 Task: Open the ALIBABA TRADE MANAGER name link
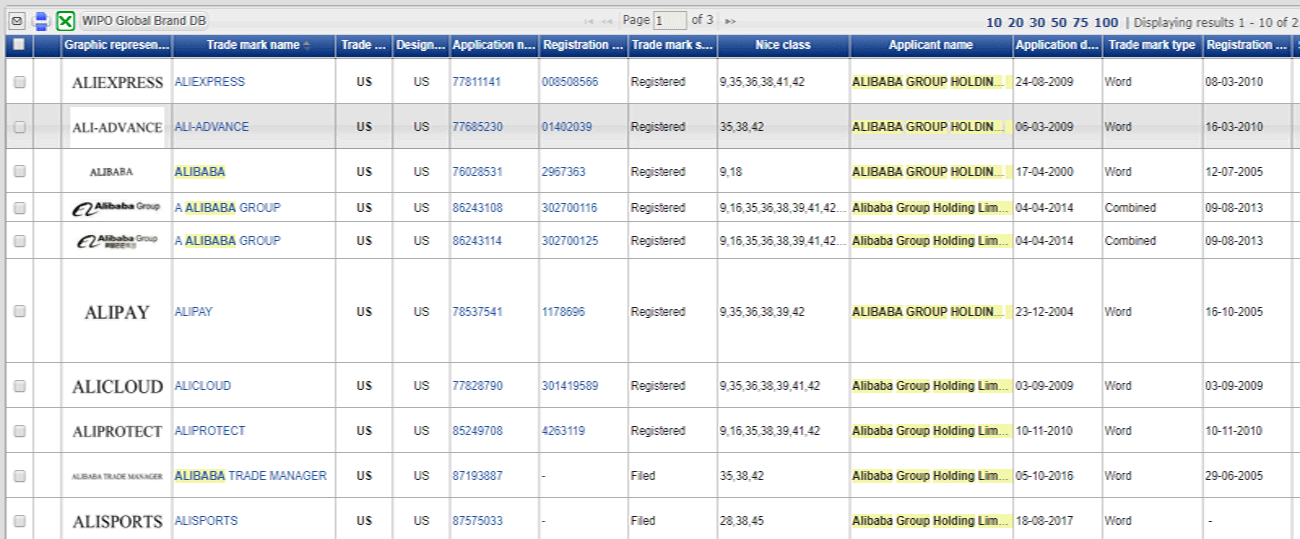(250, 476)
